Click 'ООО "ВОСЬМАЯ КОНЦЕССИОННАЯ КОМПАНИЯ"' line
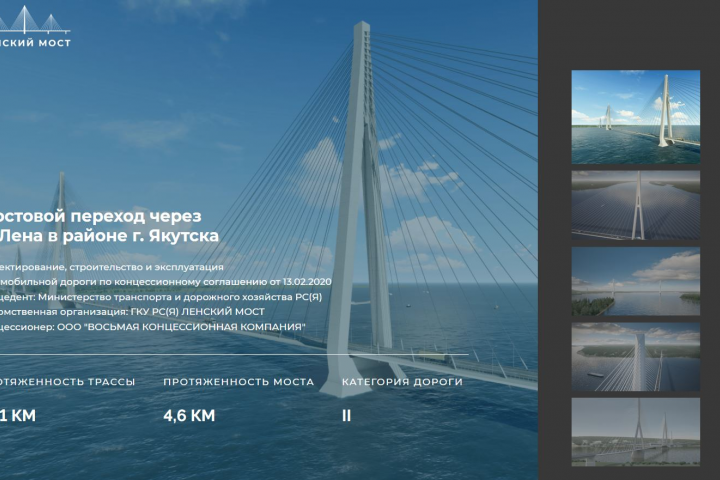The height and width of the screenshot is (480, 720). coord(152,327)
